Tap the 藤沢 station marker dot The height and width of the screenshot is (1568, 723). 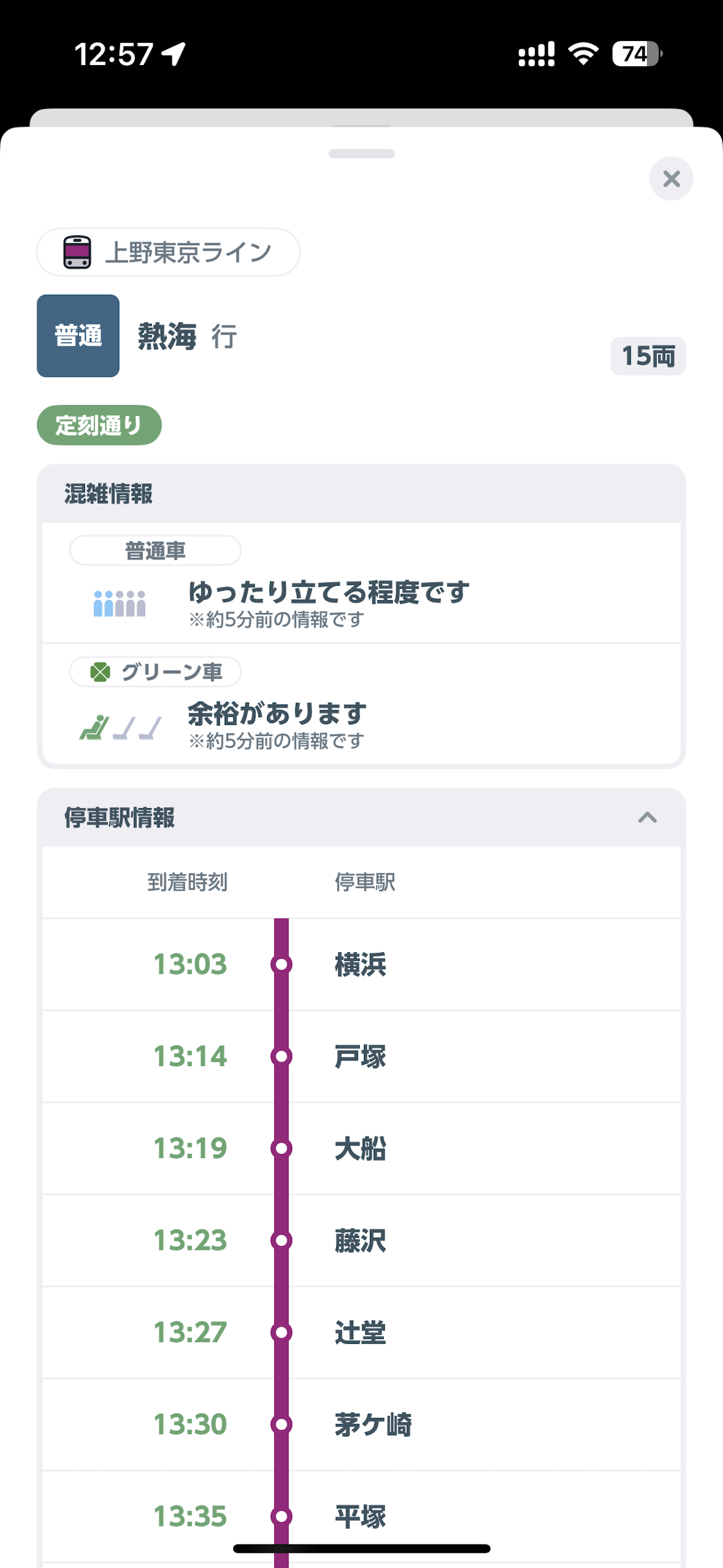(281, 1241)
